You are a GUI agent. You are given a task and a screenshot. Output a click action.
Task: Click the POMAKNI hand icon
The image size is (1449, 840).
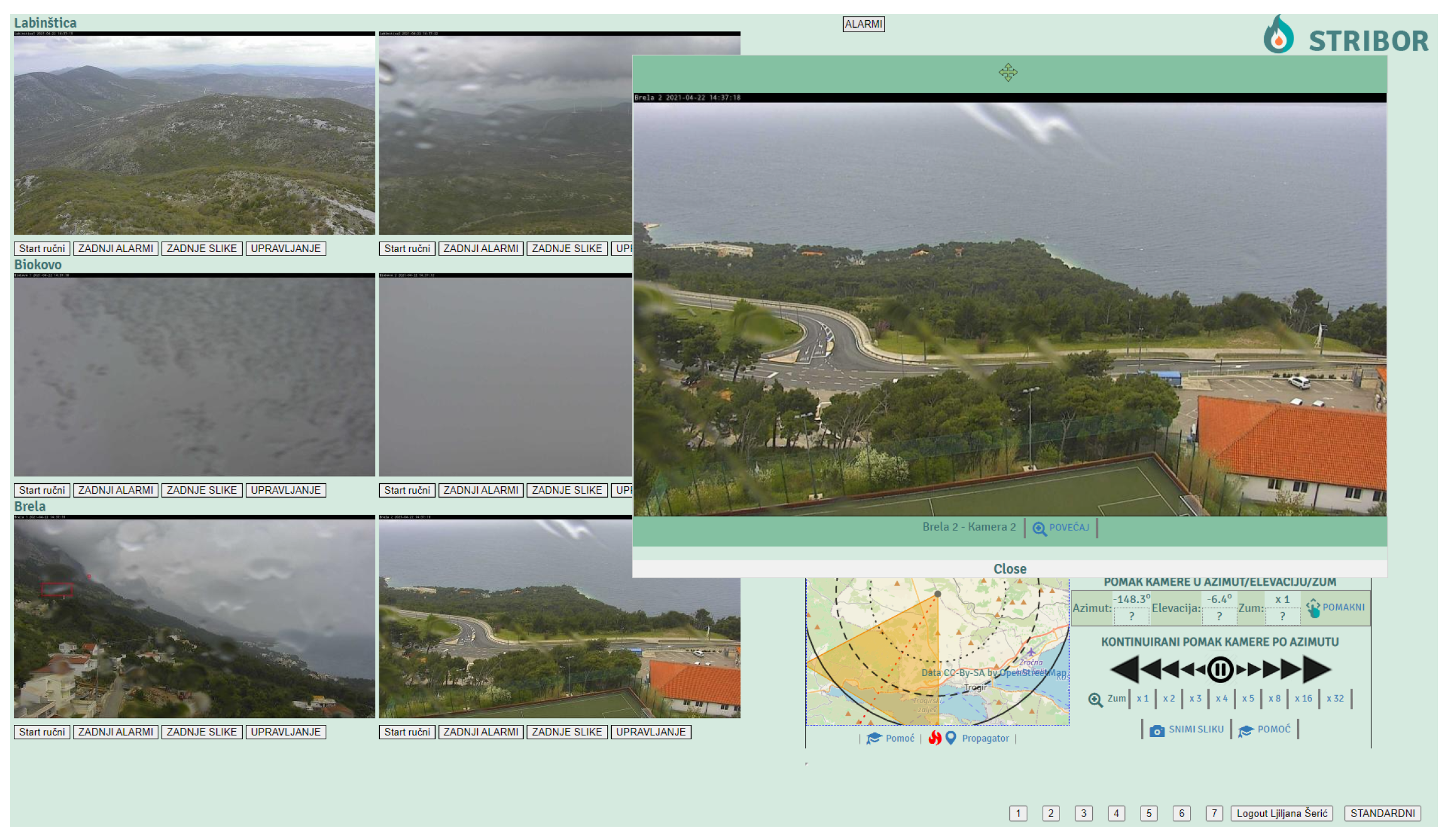click(1313, 608)
